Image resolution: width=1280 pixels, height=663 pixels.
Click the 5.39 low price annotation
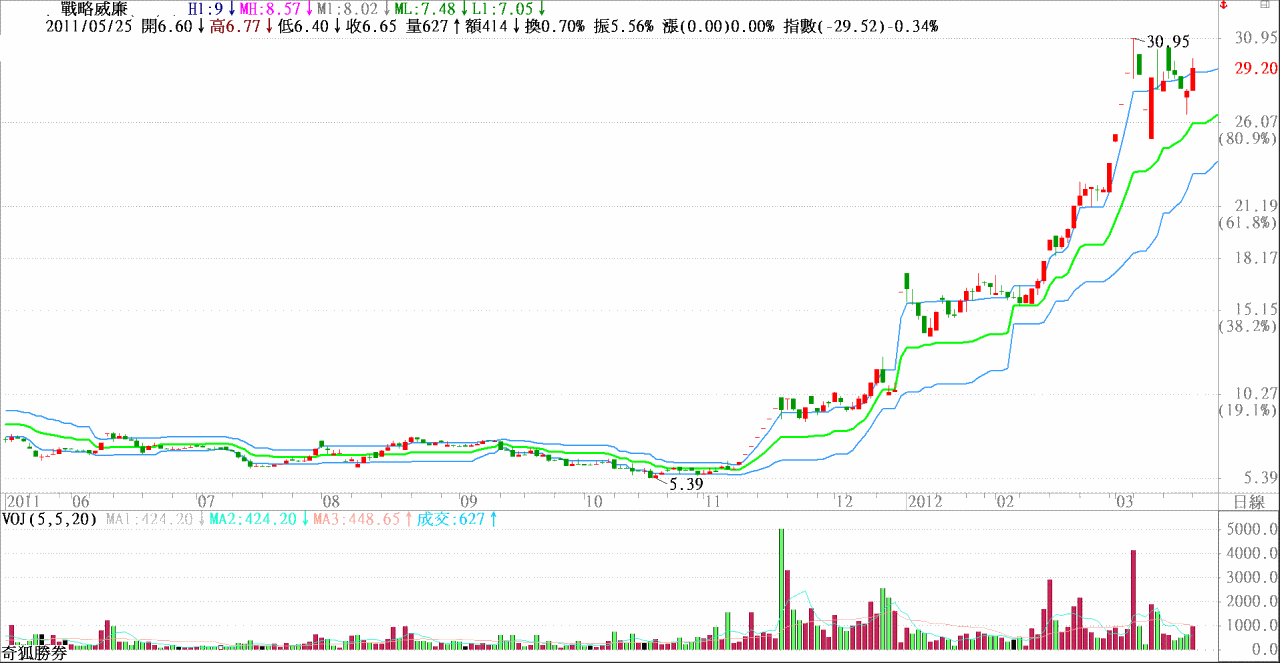pos(686,484)
